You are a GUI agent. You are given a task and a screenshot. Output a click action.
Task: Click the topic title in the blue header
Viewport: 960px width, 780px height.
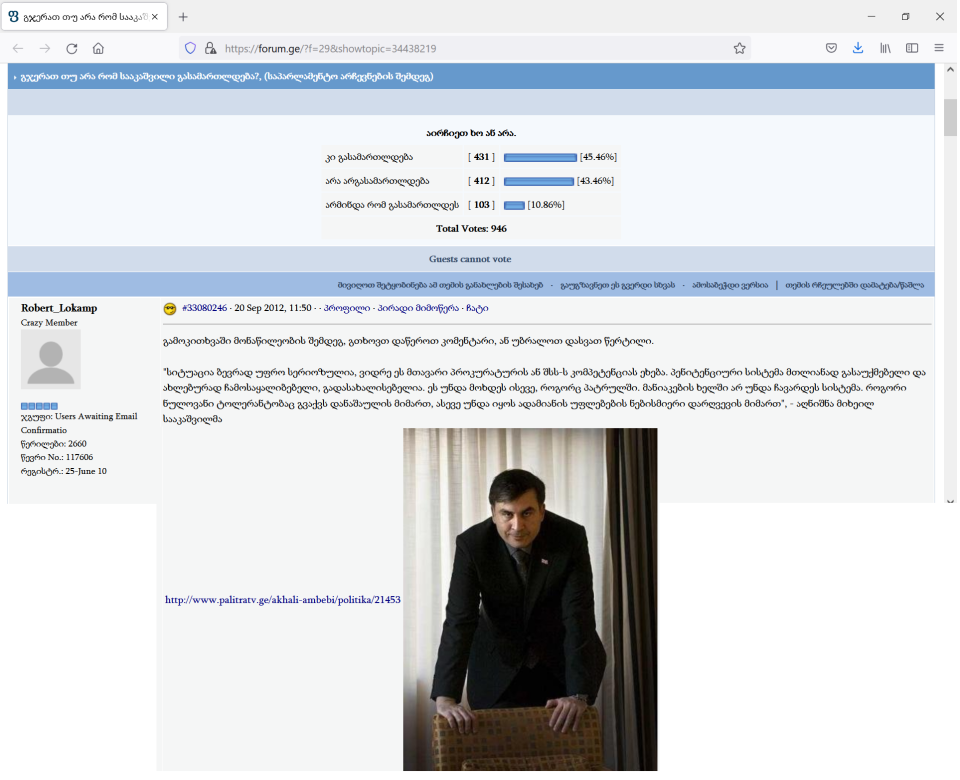(x=227, y=77)
